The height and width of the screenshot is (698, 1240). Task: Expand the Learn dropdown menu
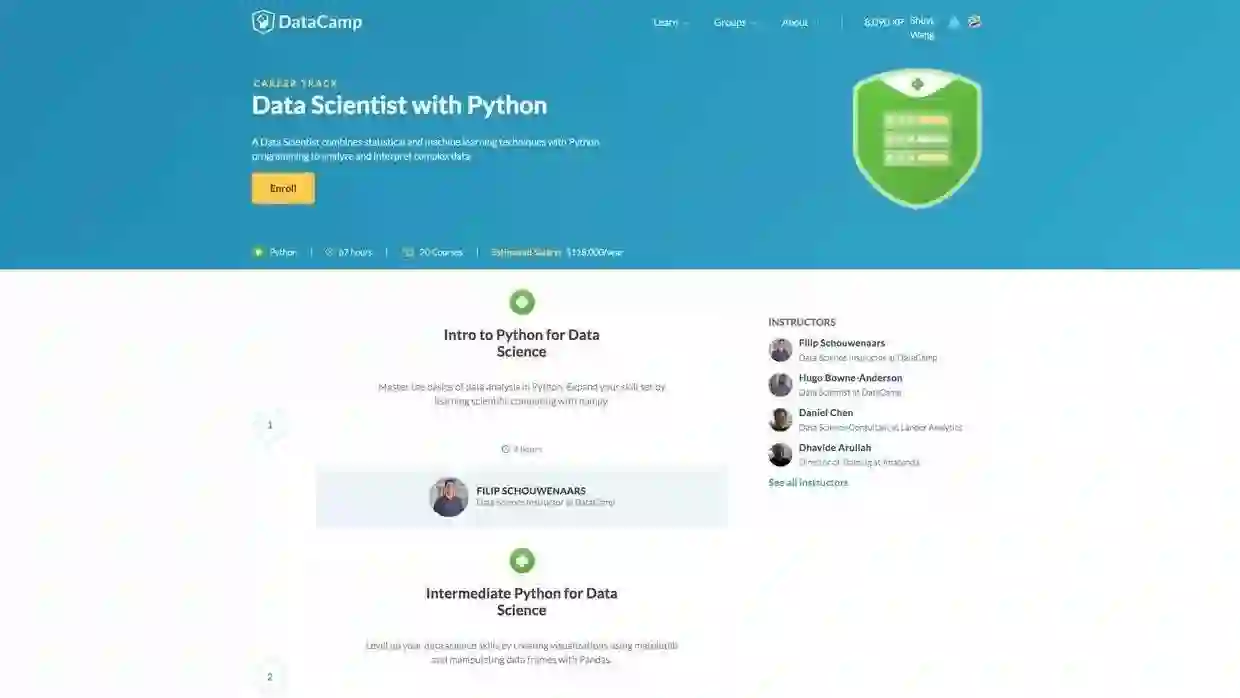(671, 22)
